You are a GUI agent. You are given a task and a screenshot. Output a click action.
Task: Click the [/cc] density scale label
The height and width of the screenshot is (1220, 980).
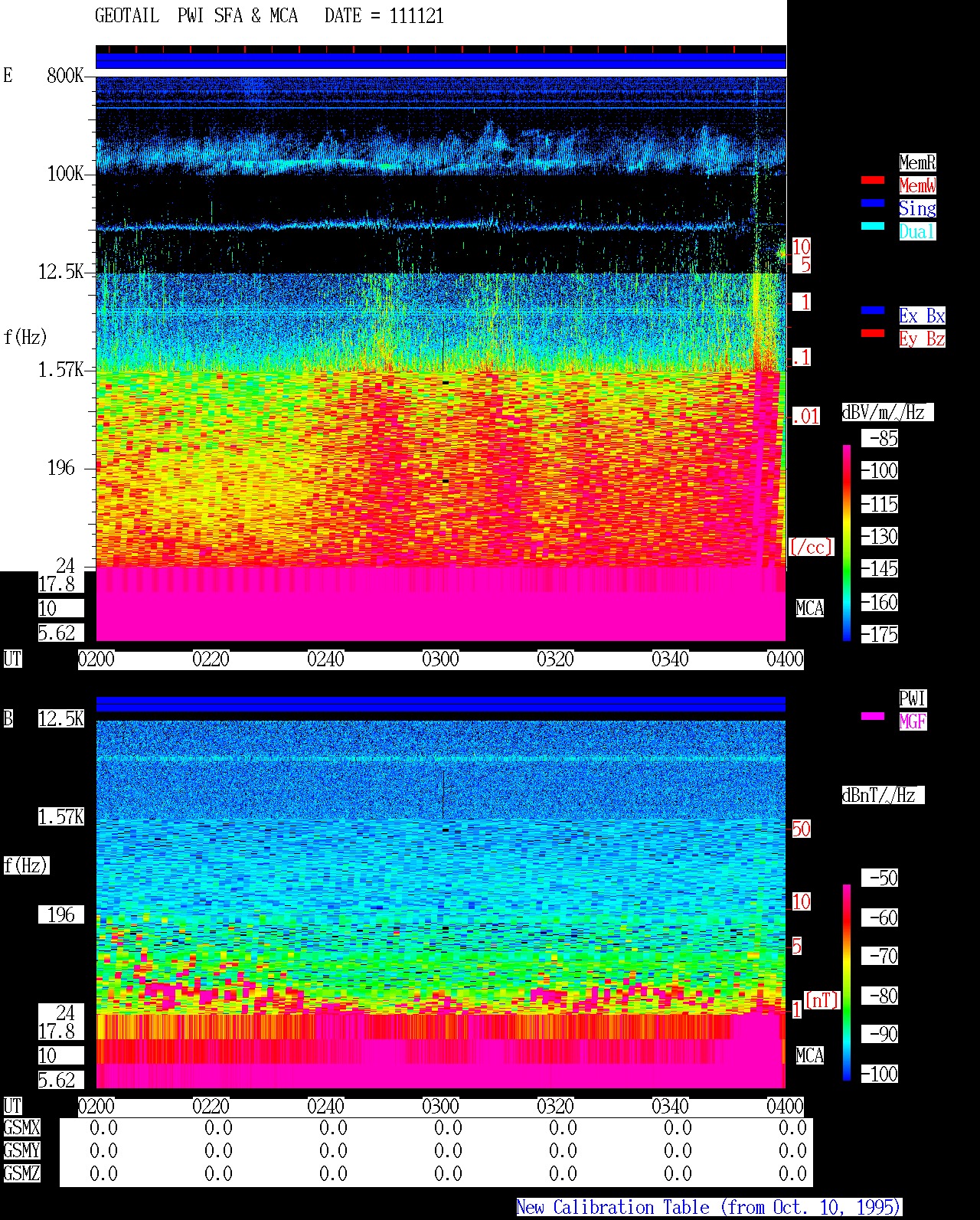coord(811,547)
